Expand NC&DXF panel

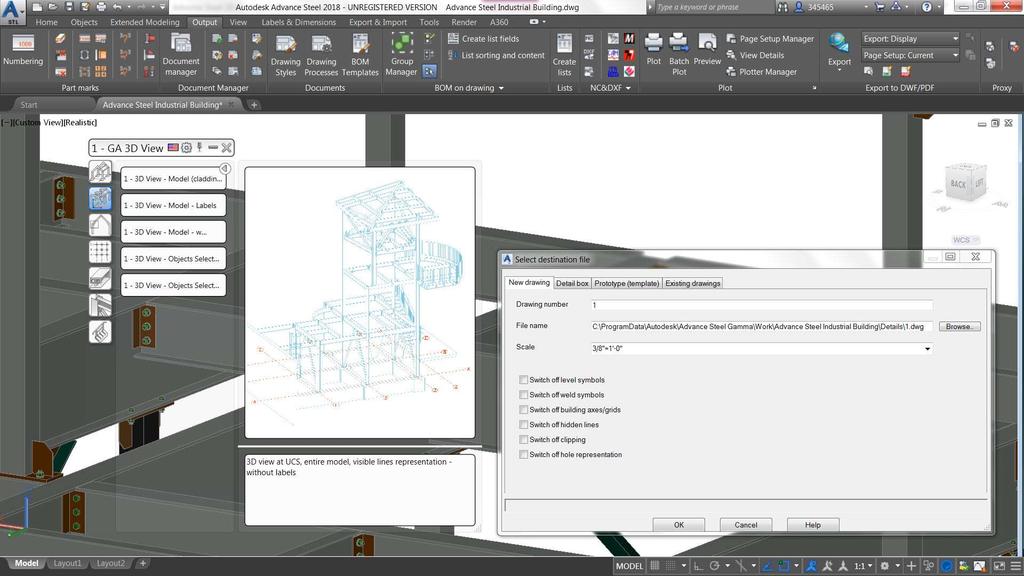pyautogui.click(x=610, y=88)
